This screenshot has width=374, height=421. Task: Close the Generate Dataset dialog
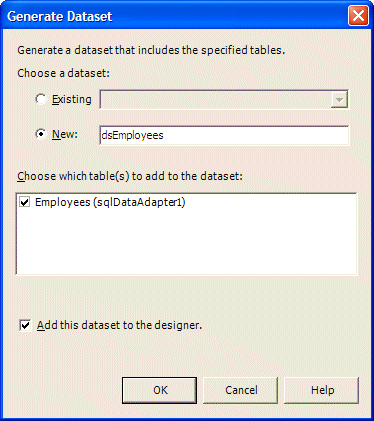tap(358, 16)
